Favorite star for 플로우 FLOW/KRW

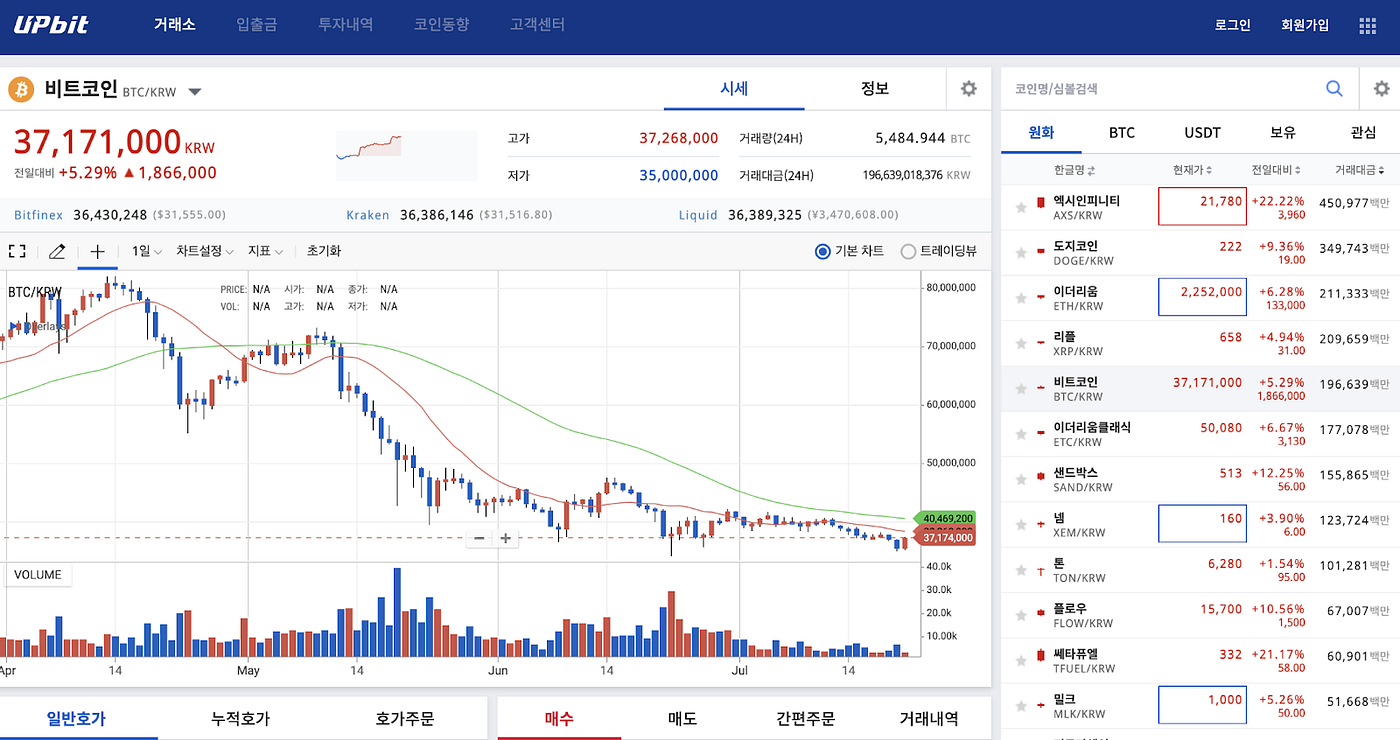point(1021,616)
